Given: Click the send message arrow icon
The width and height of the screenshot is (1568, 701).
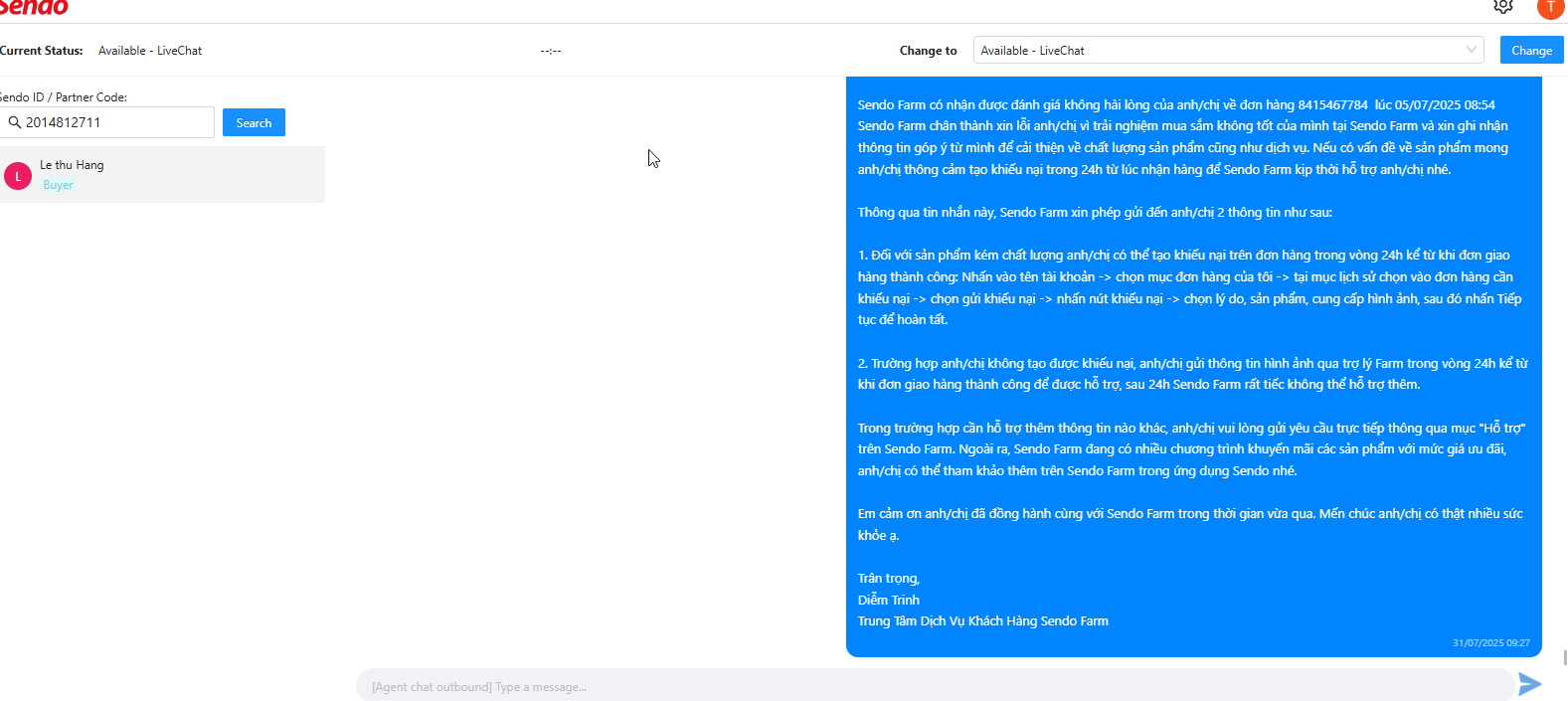Looking at the screenshot, I should pos(1530,684).
